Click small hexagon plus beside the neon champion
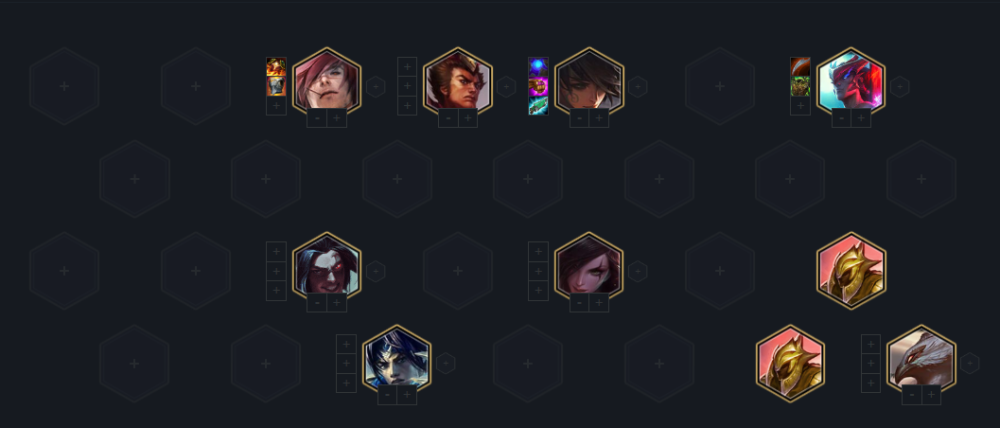 pos(899,86)
